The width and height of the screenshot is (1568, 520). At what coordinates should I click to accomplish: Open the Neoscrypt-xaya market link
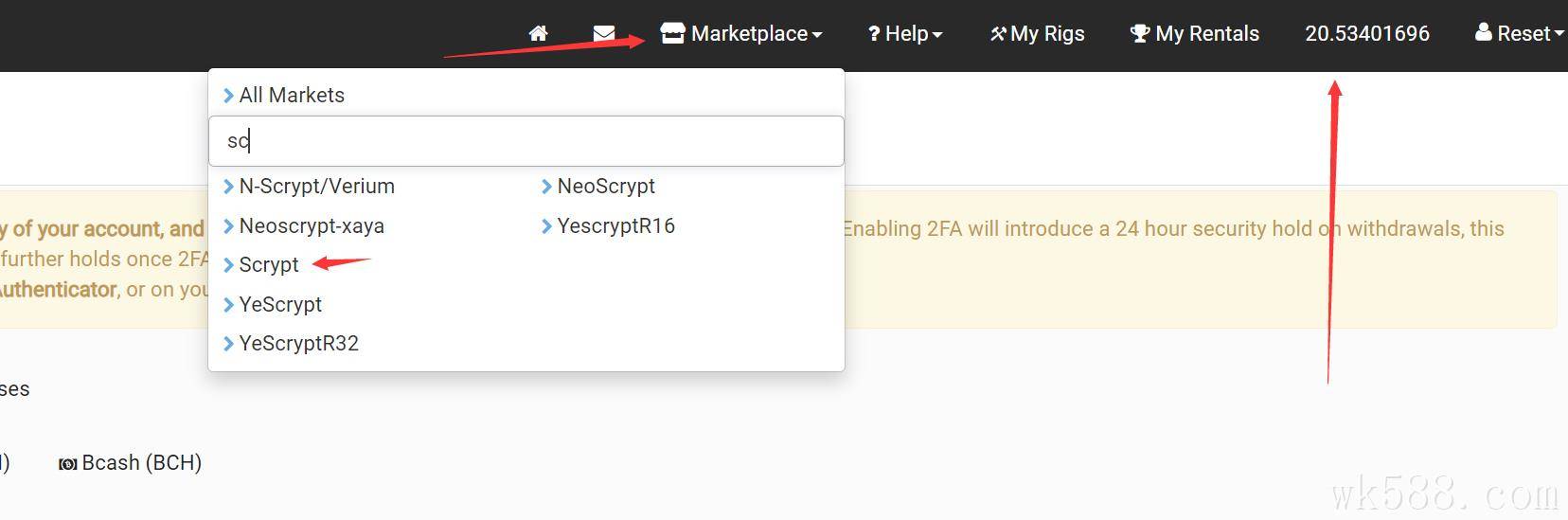pos(312,225)
